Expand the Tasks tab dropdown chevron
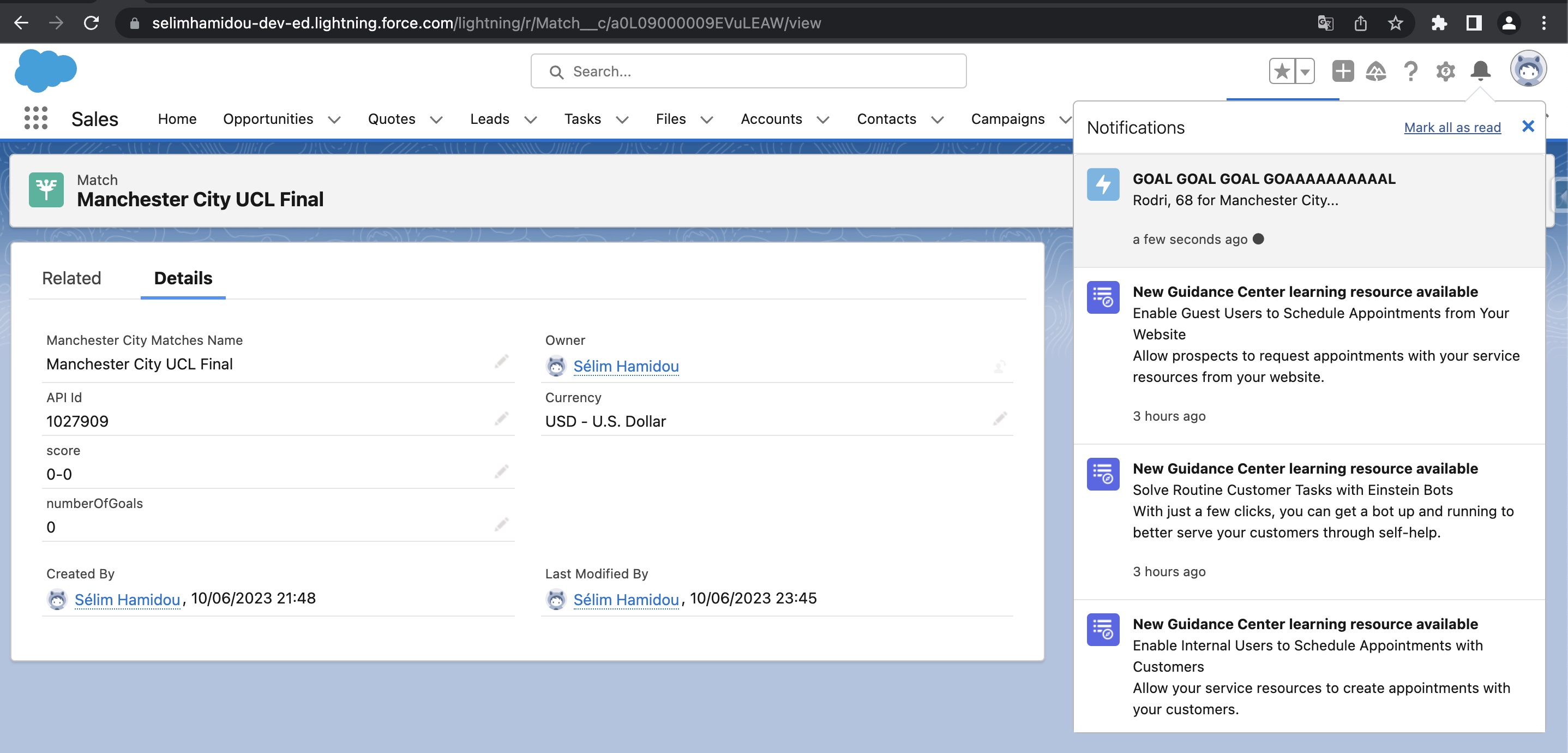Viewport: 1568px width, 753px height. click(622, 120)
